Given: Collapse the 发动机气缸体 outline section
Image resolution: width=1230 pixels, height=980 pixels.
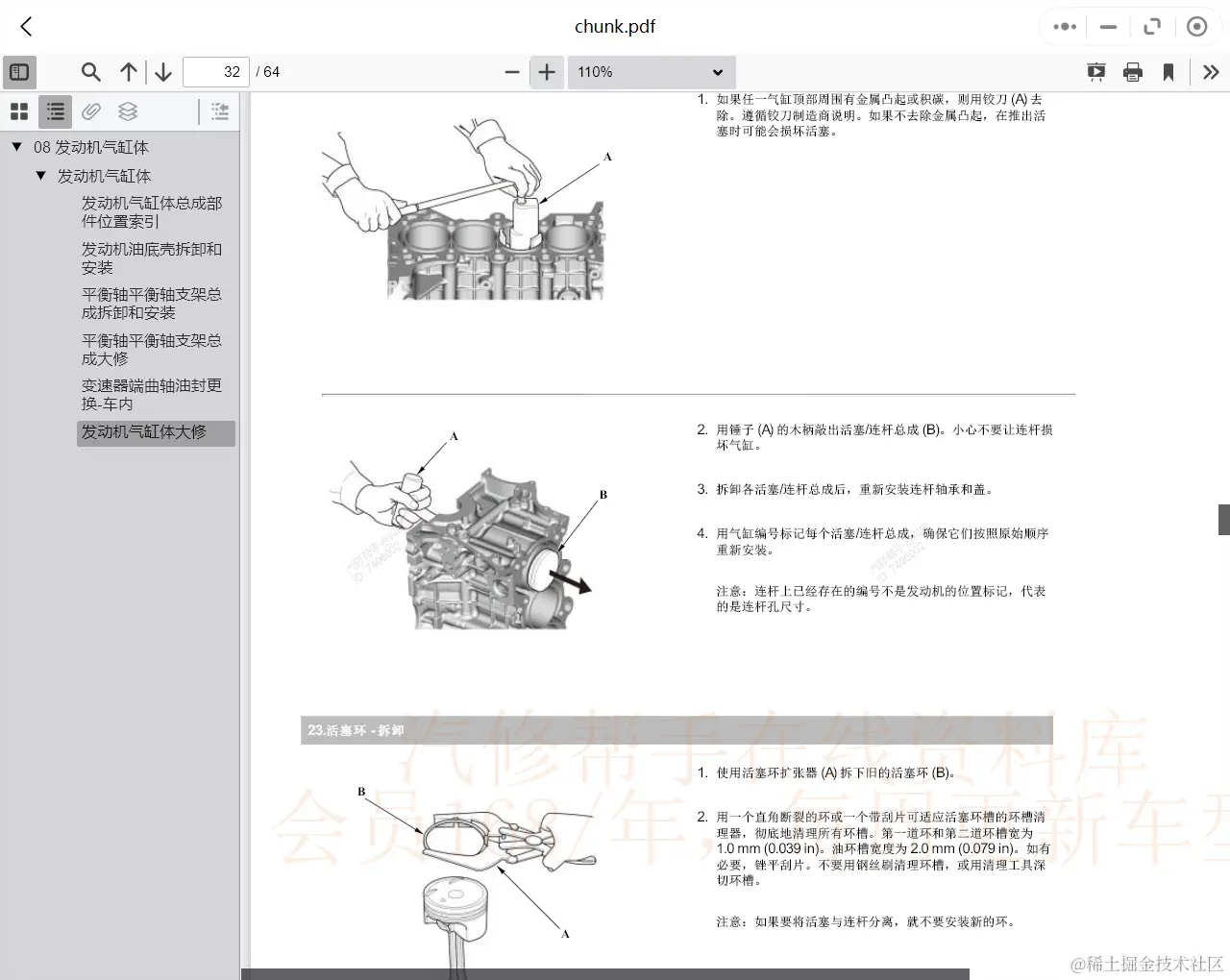Looking at the screenshot, I should (x=40, y=175).
